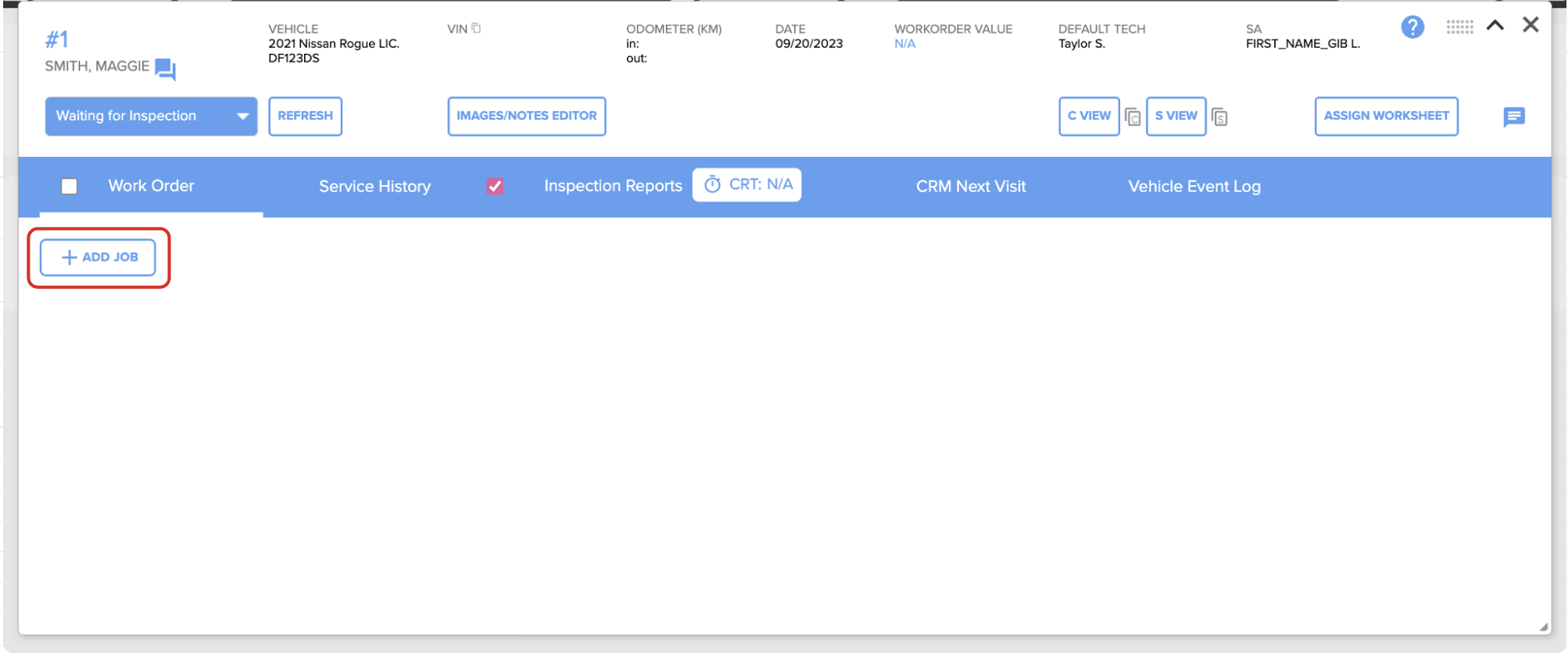Screen dimensions: 1568x653
Task: Copy the S View link icon
Action: tap(1219, 117)
